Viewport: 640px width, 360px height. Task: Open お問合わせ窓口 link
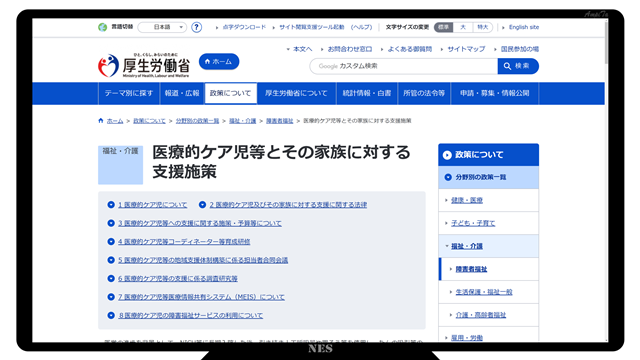pyautogui.click(x=350, y=49)
